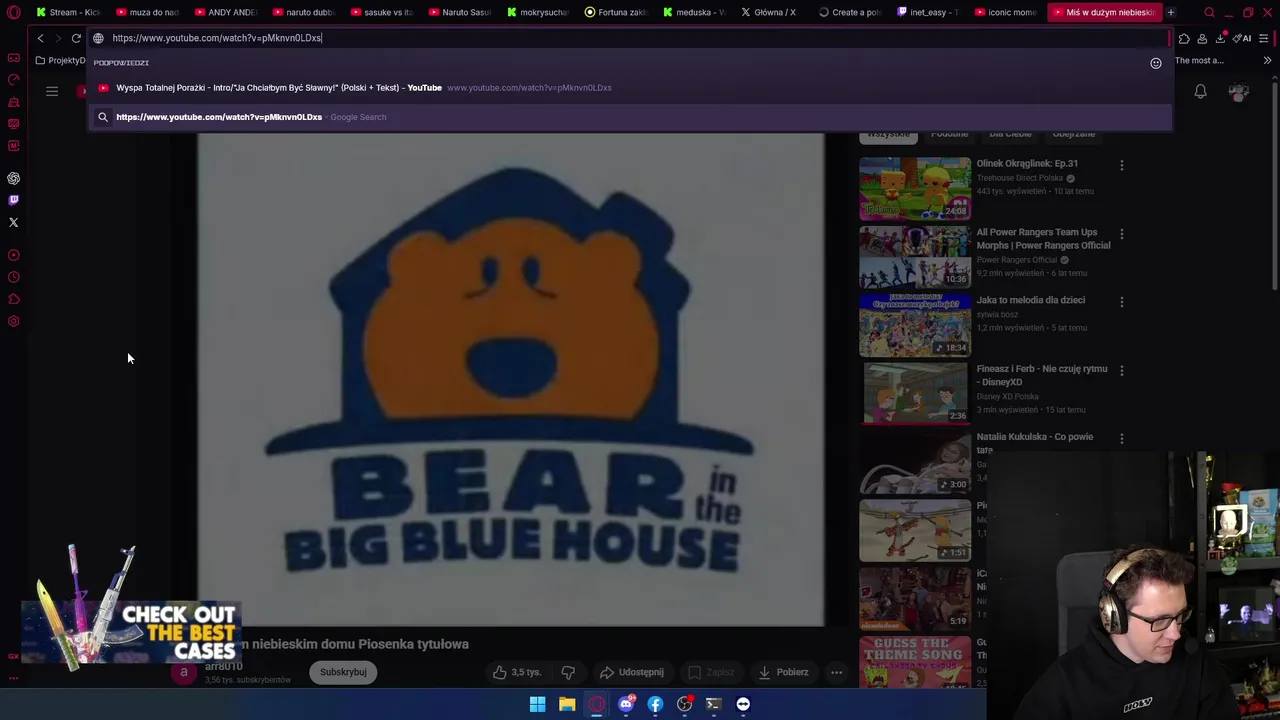Open sidebar extensions cube icon
The height and width of the screenshot is (720, 1280).
pyautogui.click(x=14, y=299)
